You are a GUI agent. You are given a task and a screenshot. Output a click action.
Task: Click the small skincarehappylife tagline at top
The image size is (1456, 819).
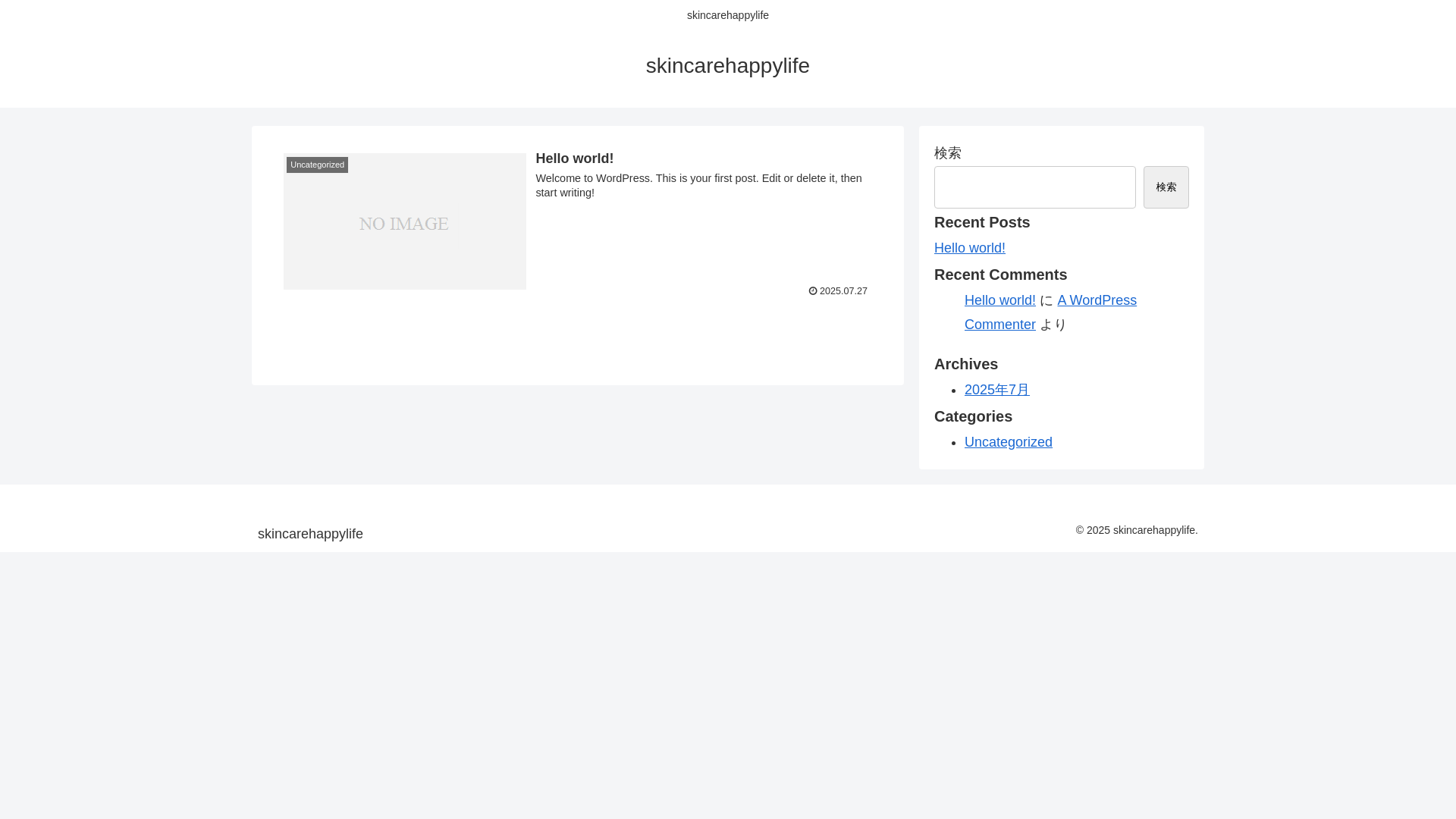tap(727, 15)
